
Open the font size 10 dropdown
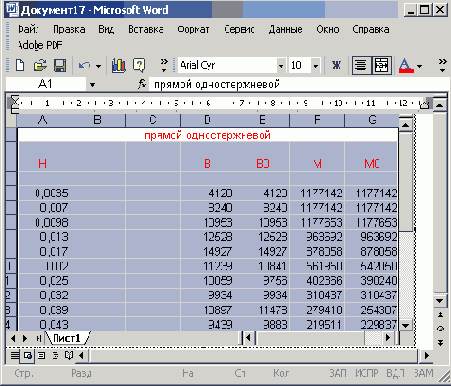click(x=315, y=66)
